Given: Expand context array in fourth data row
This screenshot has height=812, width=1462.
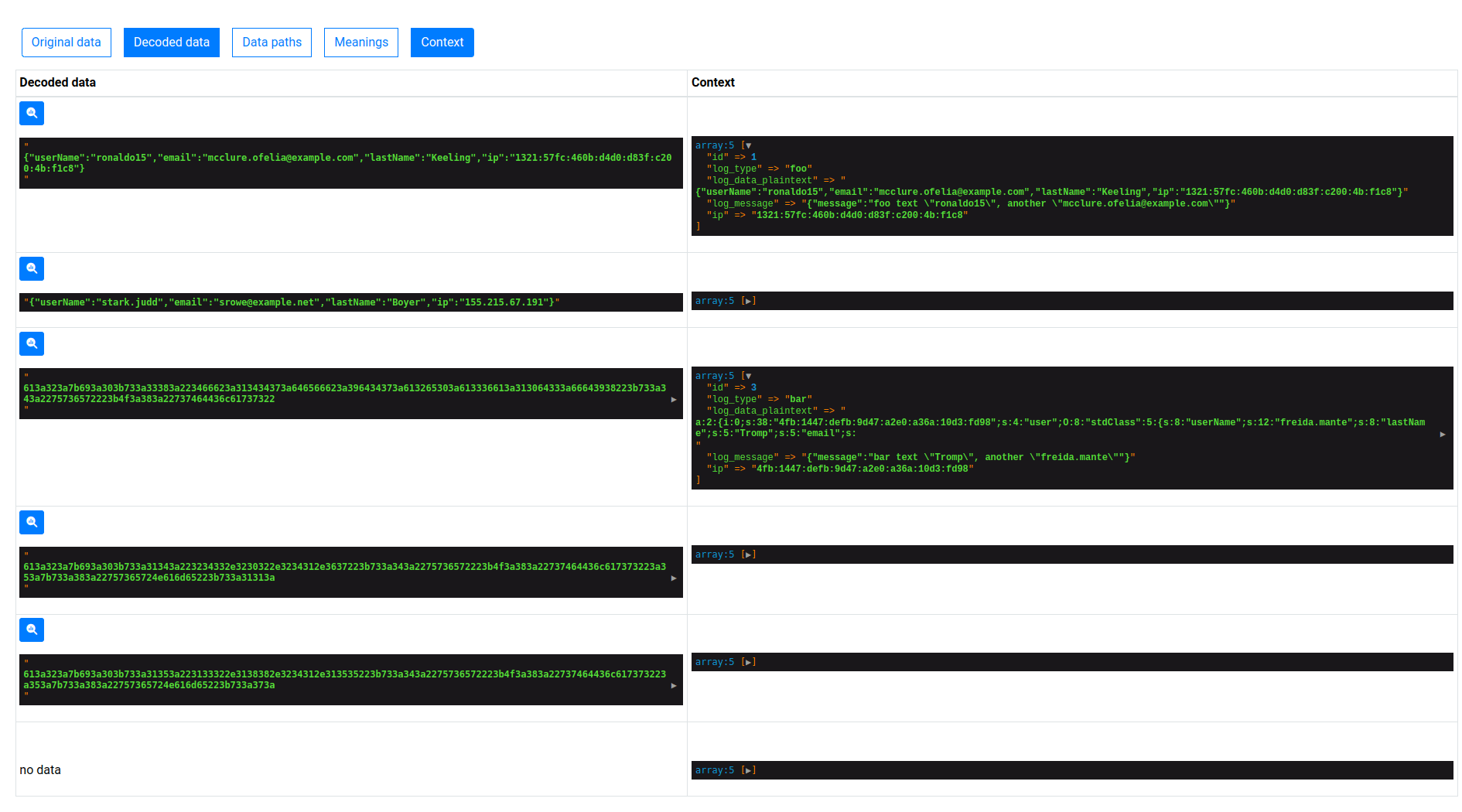Looking at the screenshot, I should click(x=749, y=554).
